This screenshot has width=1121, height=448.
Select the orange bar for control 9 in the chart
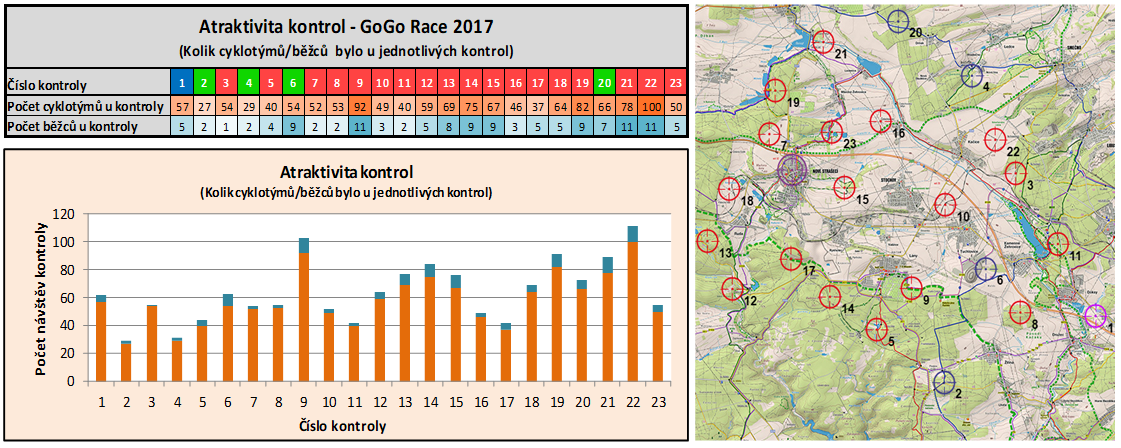click(303, 317)
